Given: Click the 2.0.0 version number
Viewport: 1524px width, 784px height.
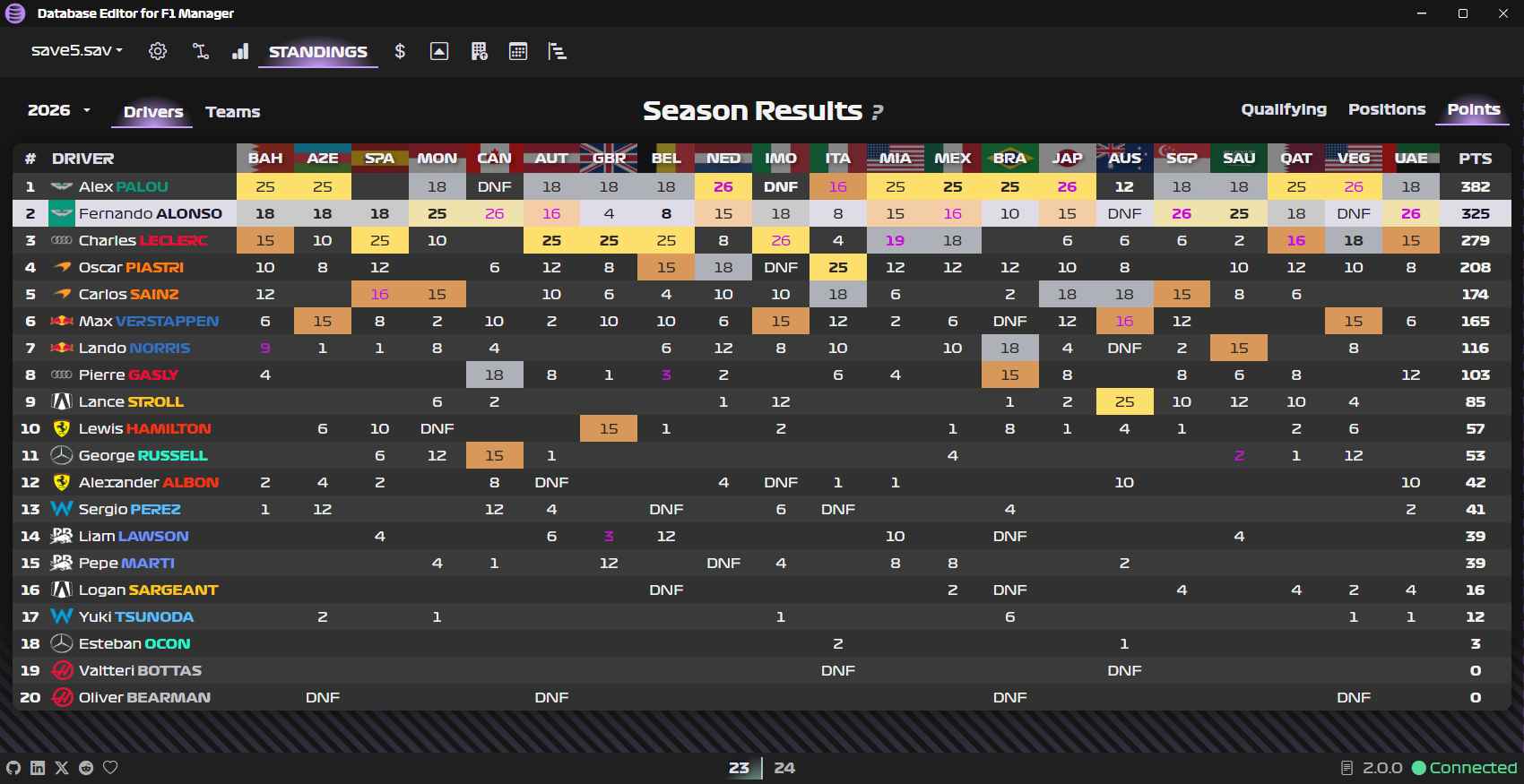Looking at the screenshot, I should 1382,768.
